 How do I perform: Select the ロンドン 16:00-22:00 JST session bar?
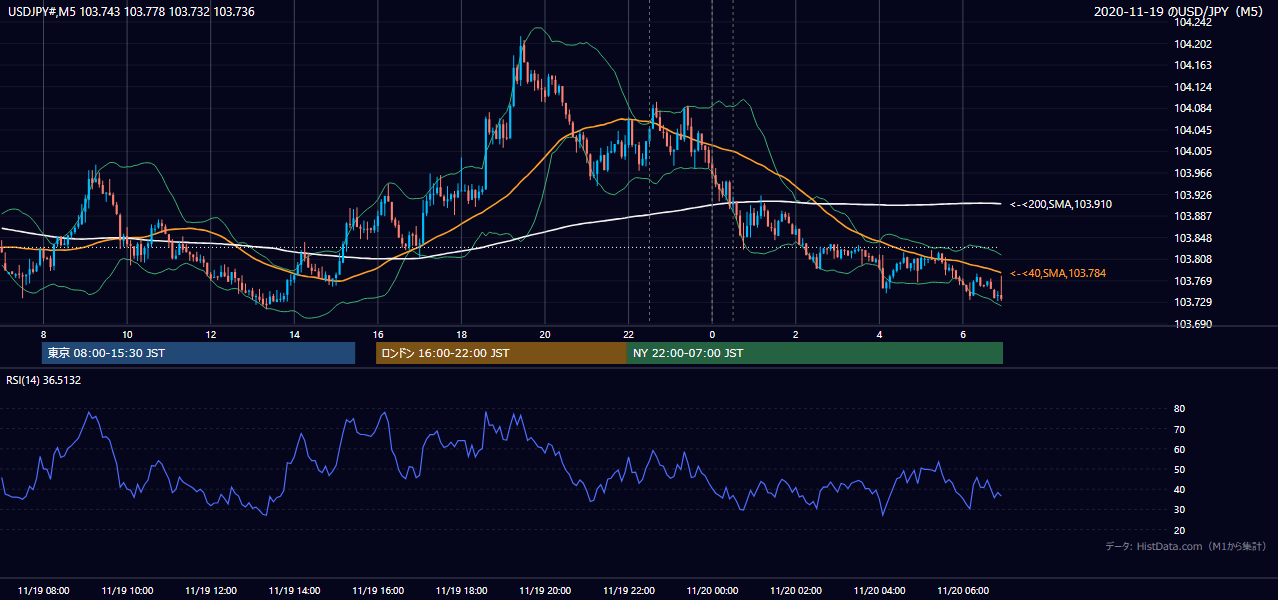[x=501, y=353]
